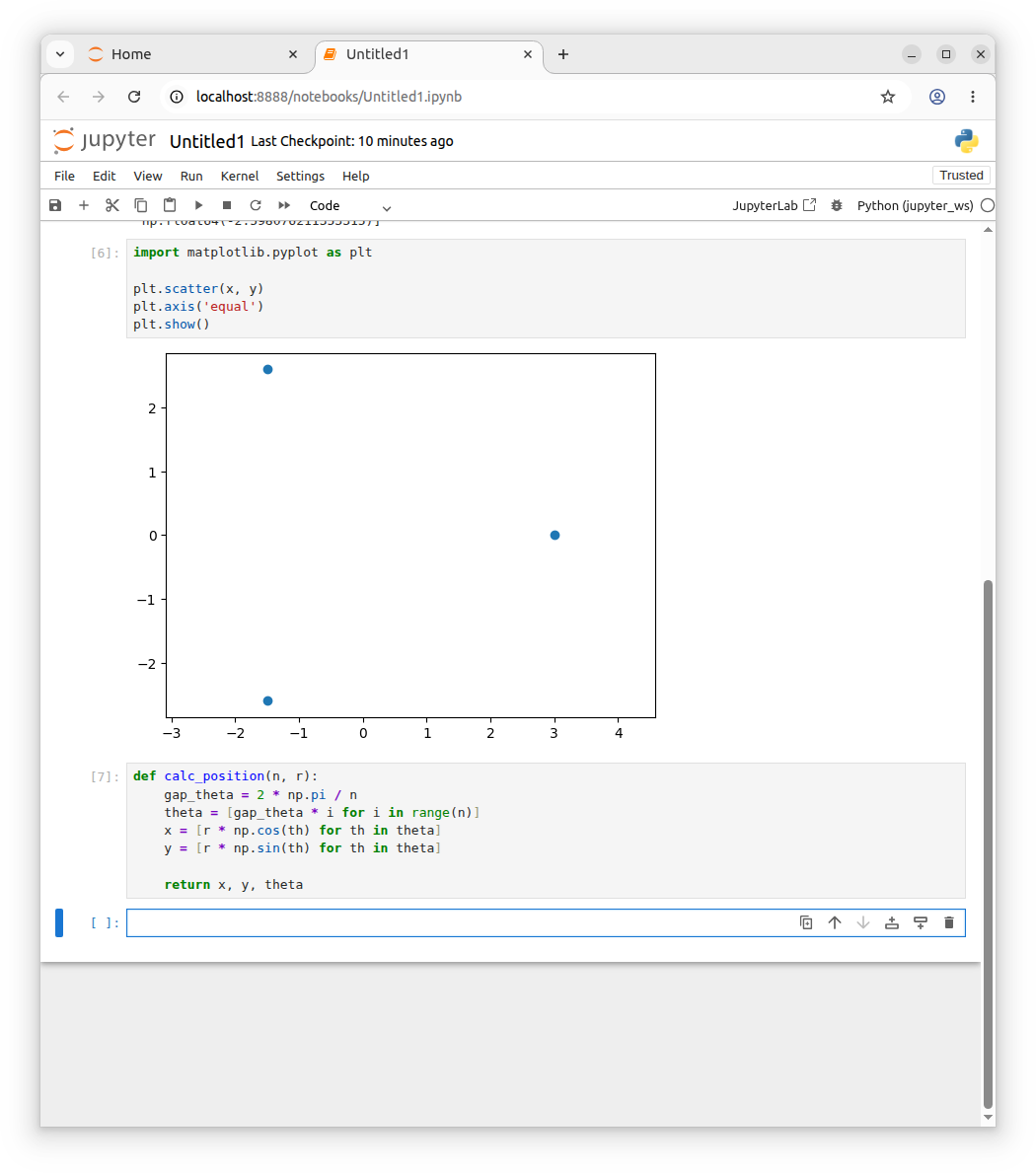Open the browser three-dot menu
The height and width of the screenshot is (1173, 1036).
click(x=973, y=97)
